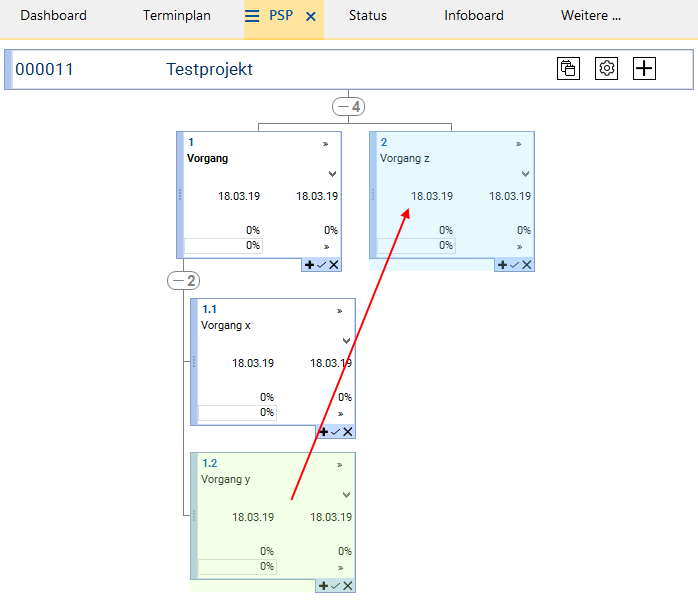The width and height of the screenshot is (698, 601).
Task: Click the bottom double arrow in card 2
Action: pos(519,247)
